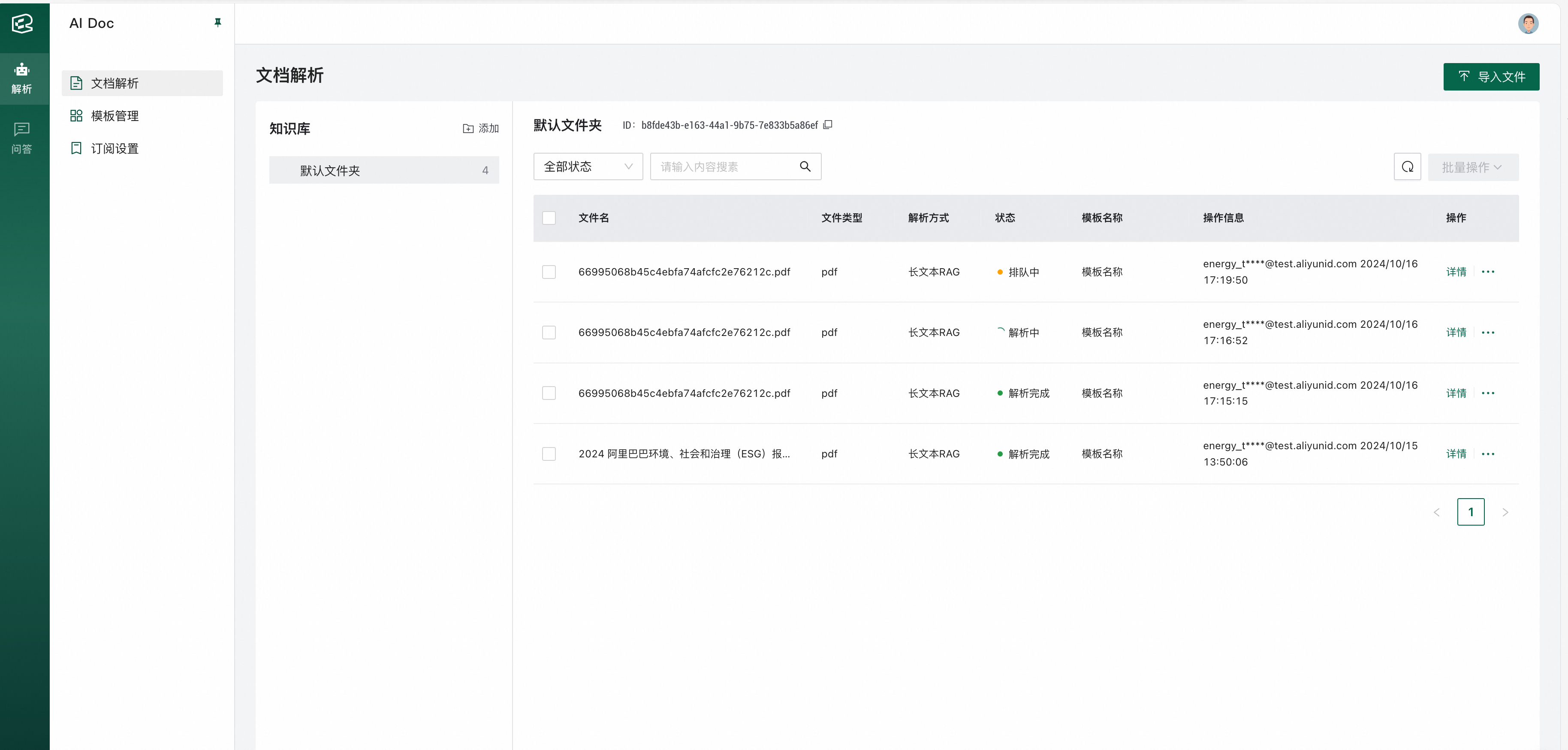Open 详情 for the ESG report file

tap(1456, 454)
